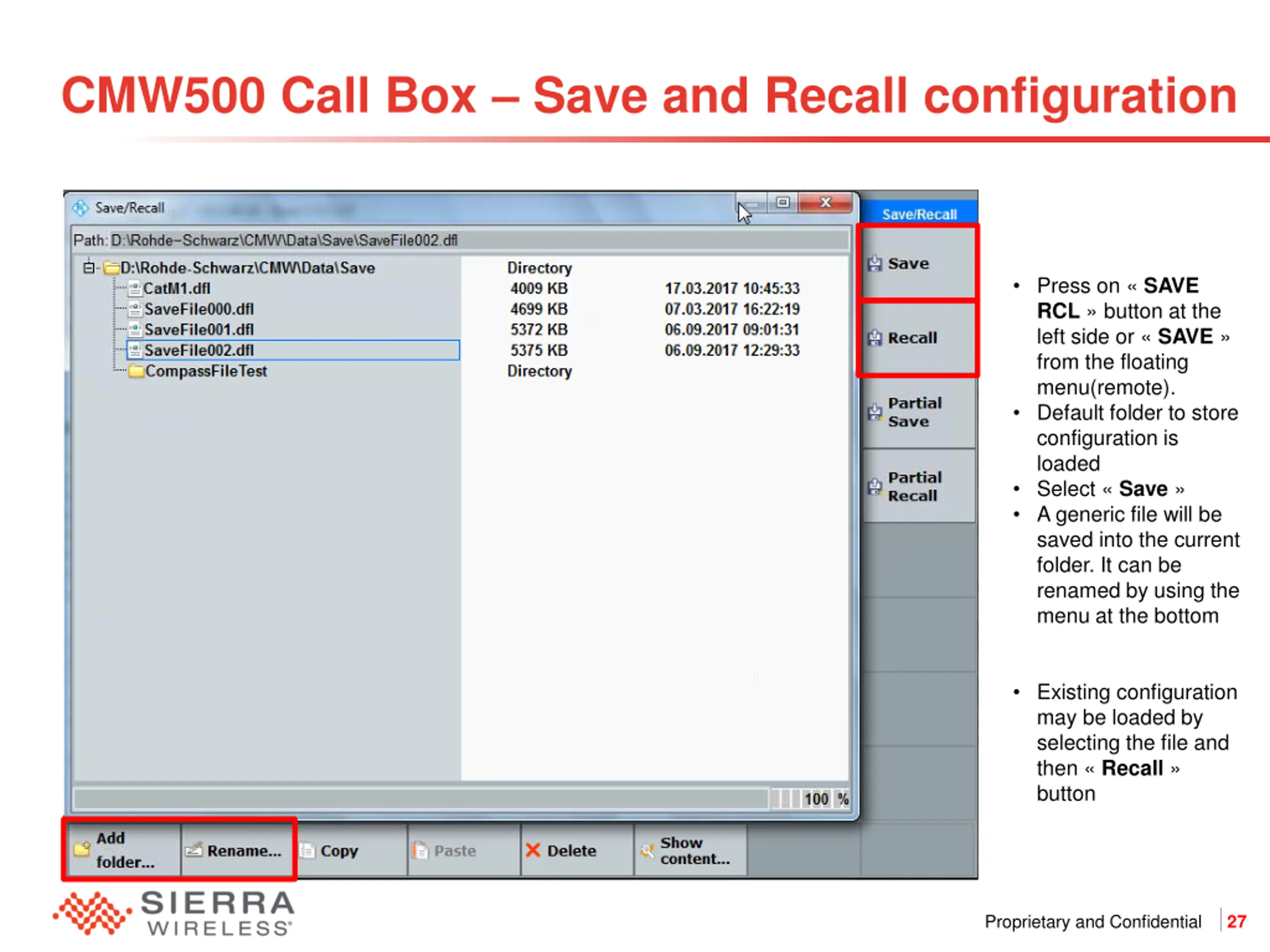
Task: Click the Save softkey
Action: [x=918, y=263]
